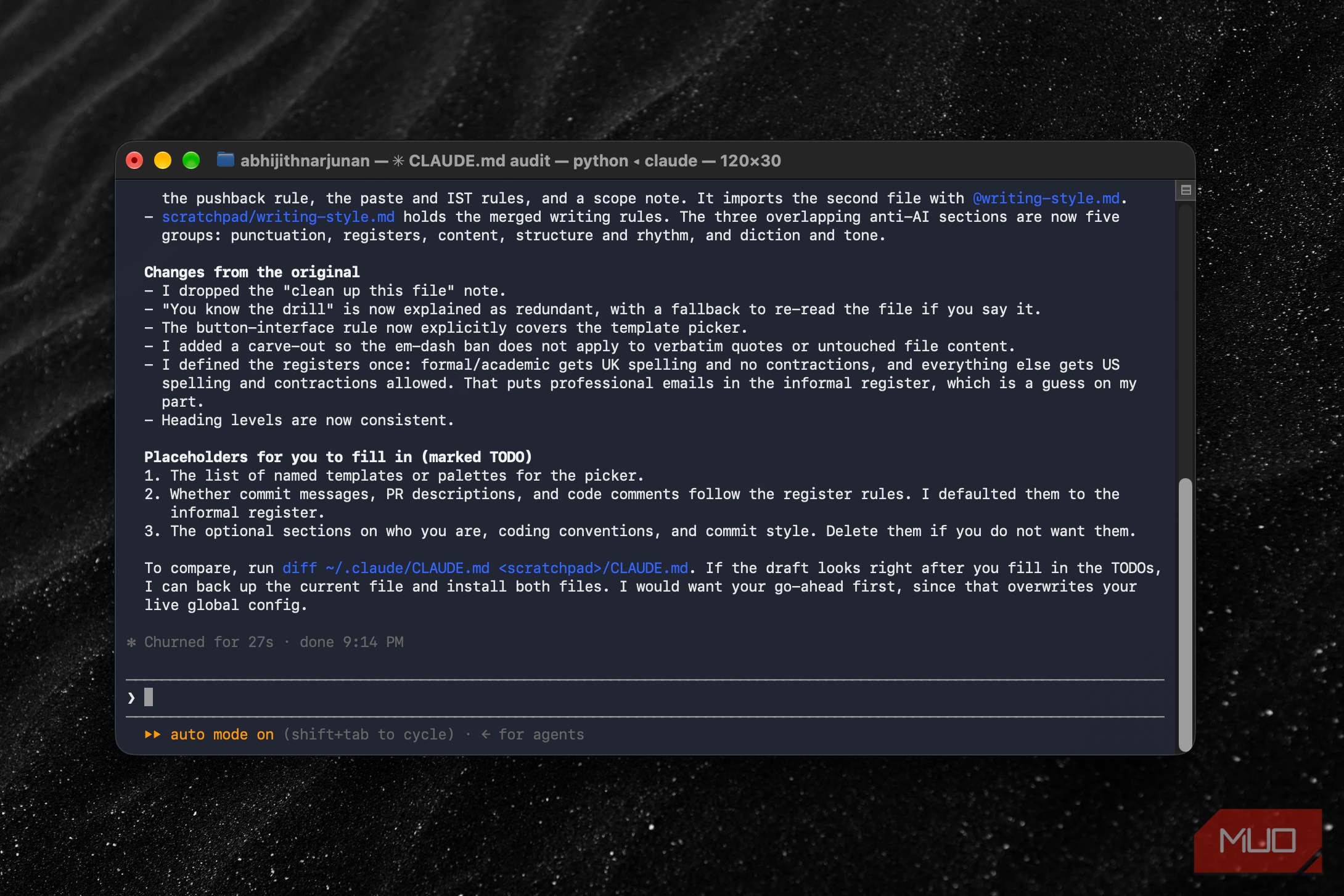The height and width of the screenshot is (896, 1344).
Task: Click the "Changes from the original" heading
Action: [x=252, y=272]
